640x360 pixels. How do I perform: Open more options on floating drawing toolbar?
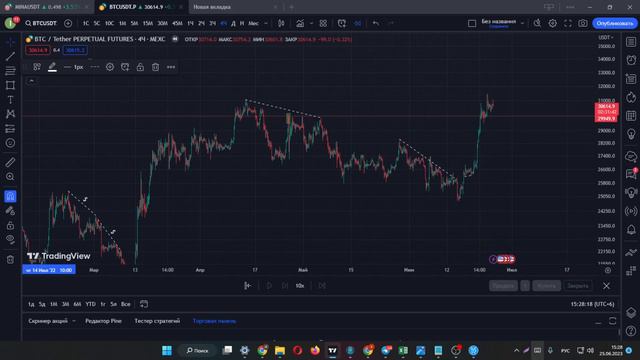click(x=171, y=67)
